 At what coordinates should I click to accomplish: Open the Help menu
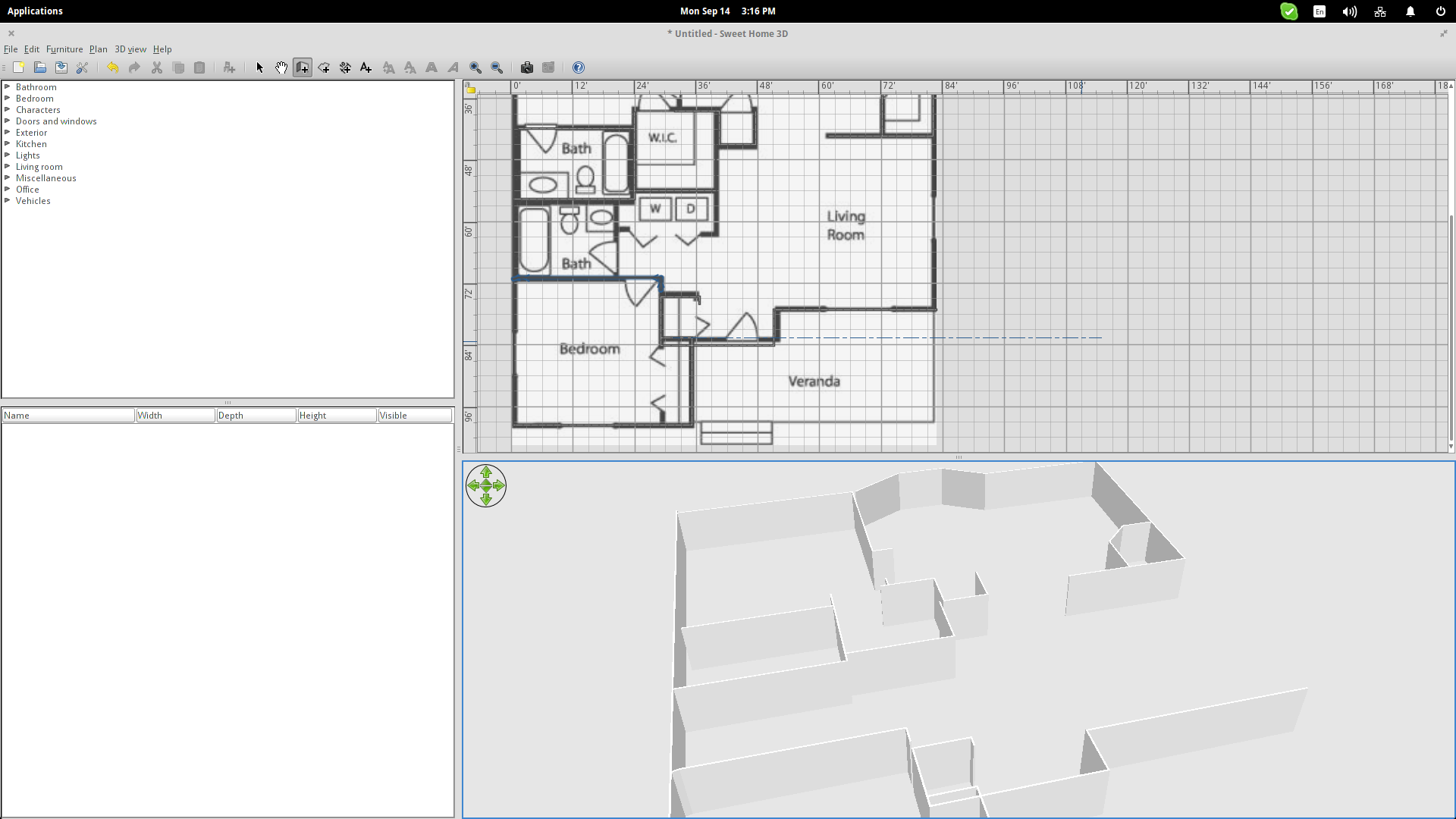(162, 49)
